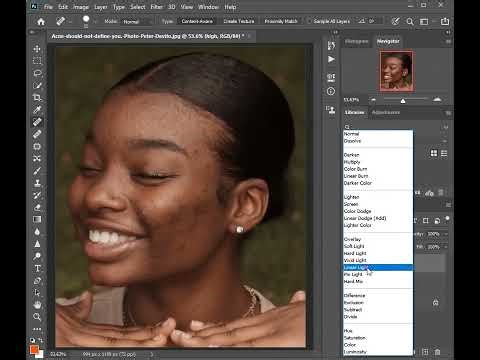Select the Pen tool
This screenshot has height=360, width=480.
coord(37,281)
